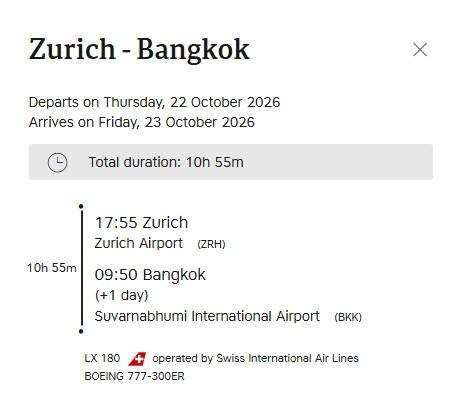Screen dimensions: 465x399
Task: Click the 10h 55m segment duration label
Action: [52, 268]
